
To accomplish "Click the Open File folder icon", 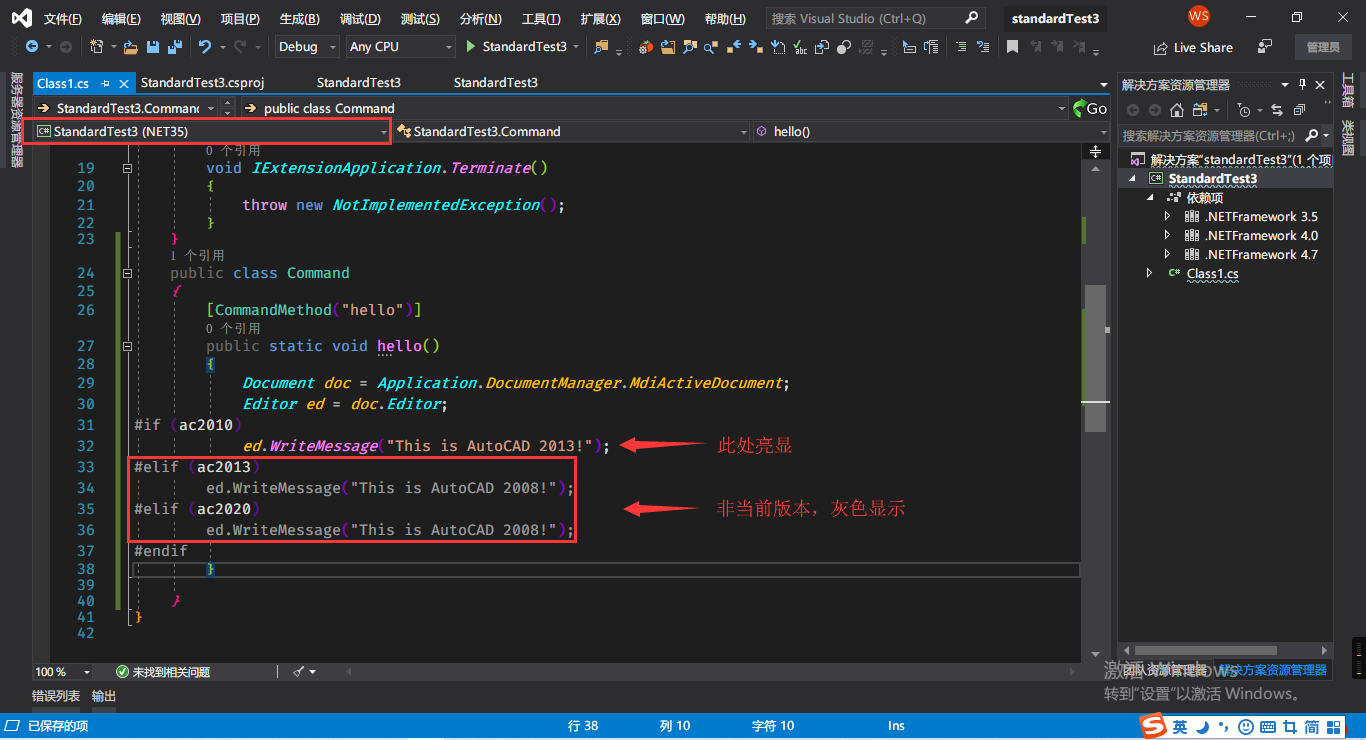I will 132,47.
